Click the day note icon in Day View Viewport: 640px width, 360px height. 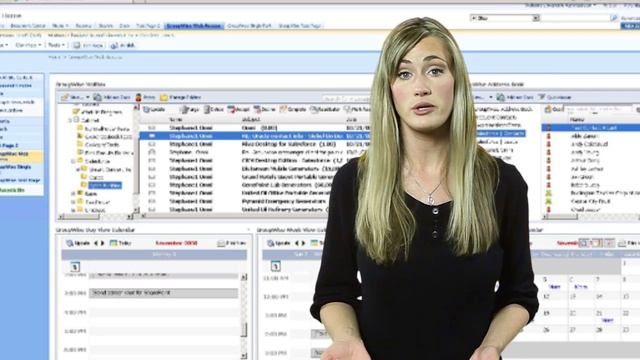pyautogui.click(x=75, y=267)
